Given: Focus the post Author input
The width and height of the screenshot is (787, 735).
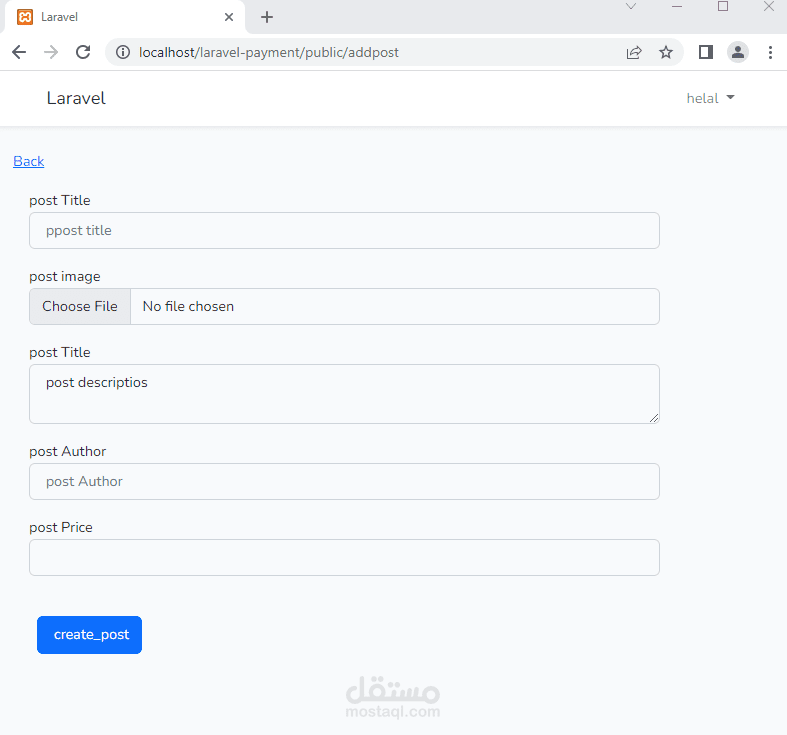Looking at the screenshot, I should 344,481.
